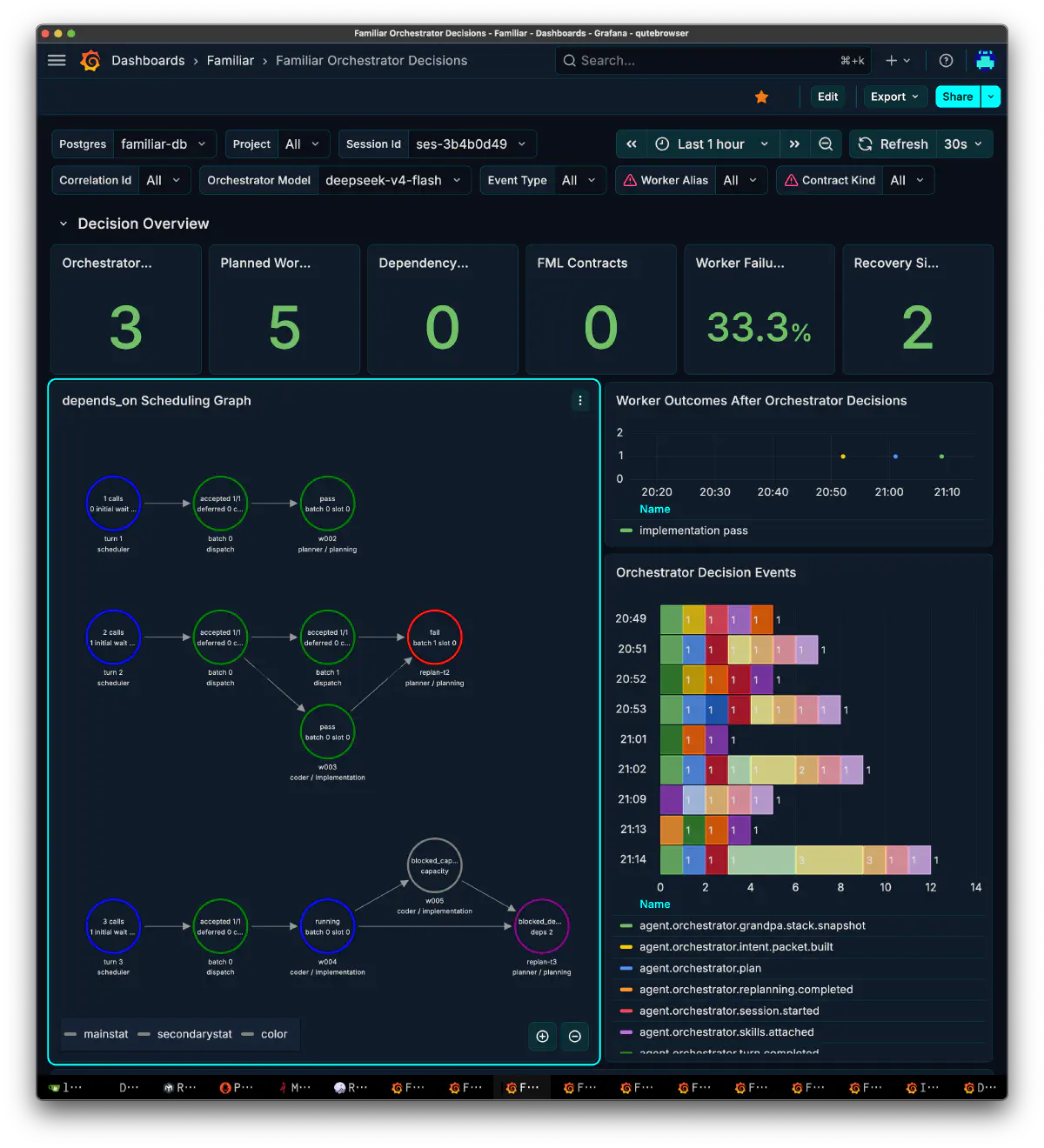Open the user profile avatar
The width and height of the screenshot is (1044, 1148).
point(985,60)
